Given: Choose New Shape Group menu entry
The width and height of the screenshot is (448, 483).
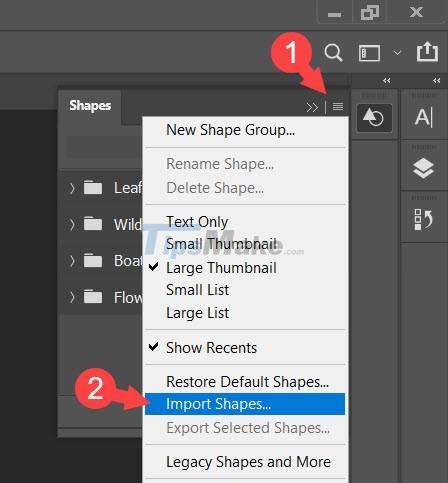Looking at the screenshot, I should pos(245,130).
